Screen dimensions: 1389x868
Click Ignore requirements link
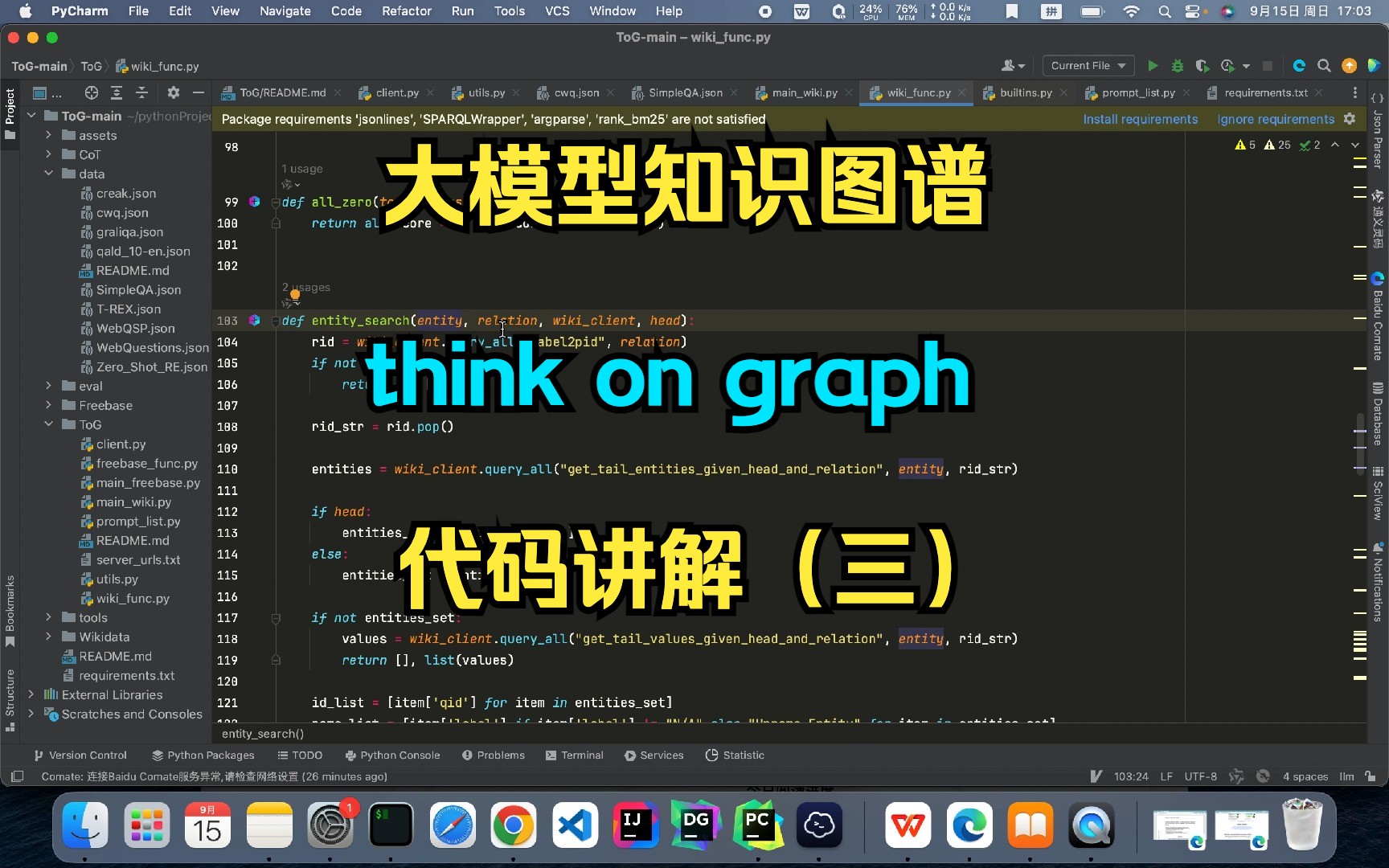pos(1276,119)
